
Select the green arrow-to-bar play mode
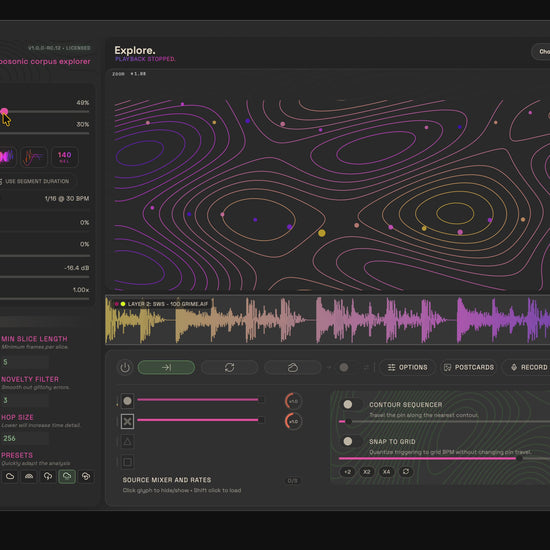166,367
